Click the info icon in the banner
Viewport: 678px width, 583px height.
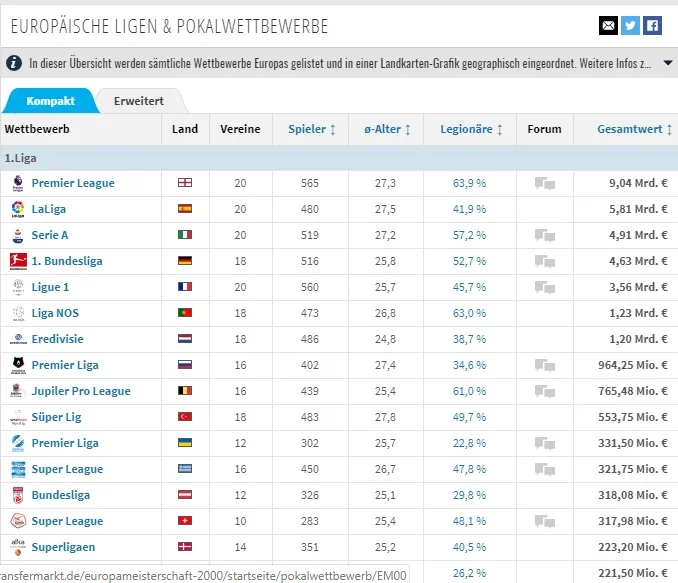[14, 63]
